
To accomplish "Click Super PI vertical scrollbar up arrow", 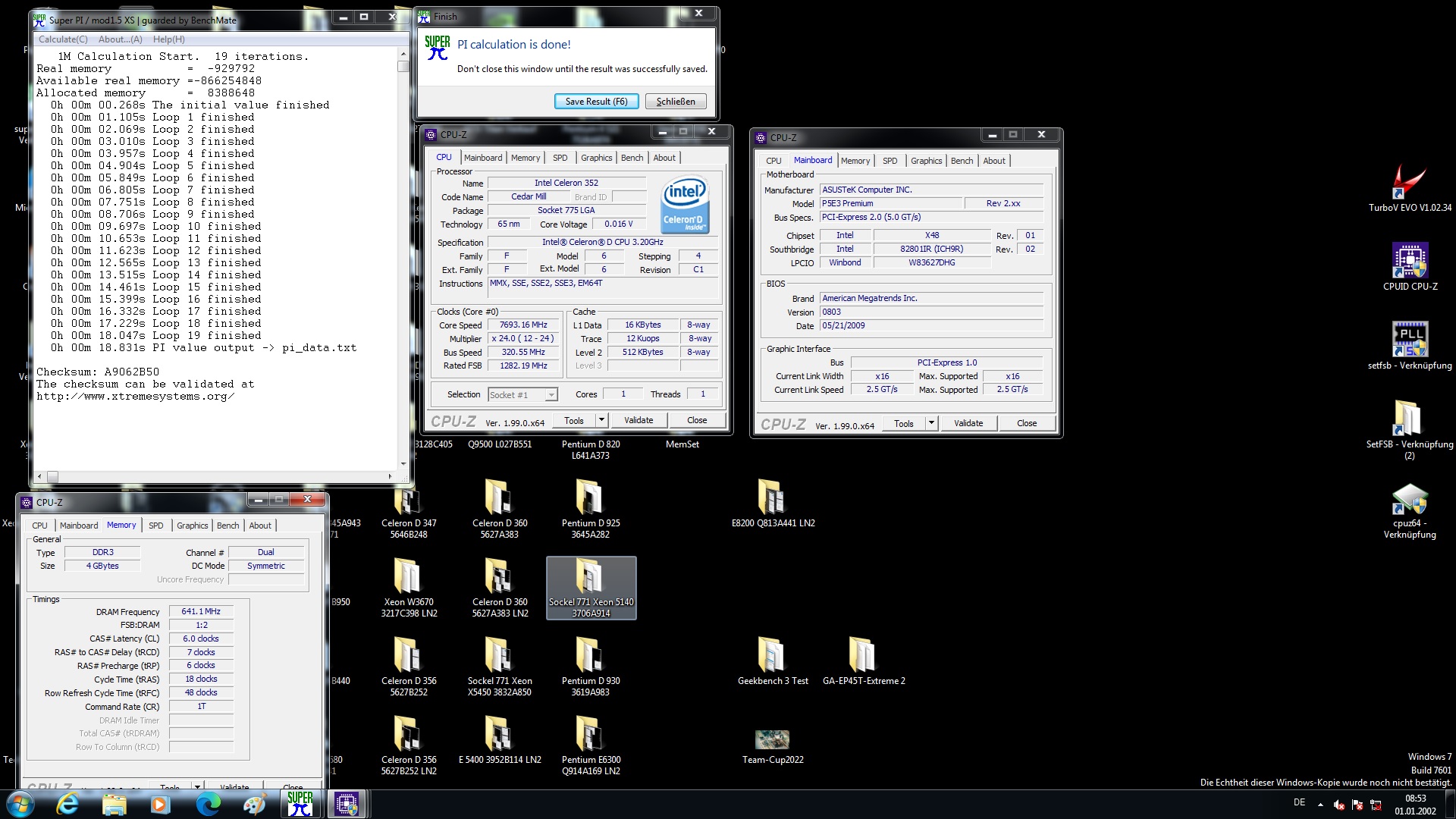I will tap(403, 55).
